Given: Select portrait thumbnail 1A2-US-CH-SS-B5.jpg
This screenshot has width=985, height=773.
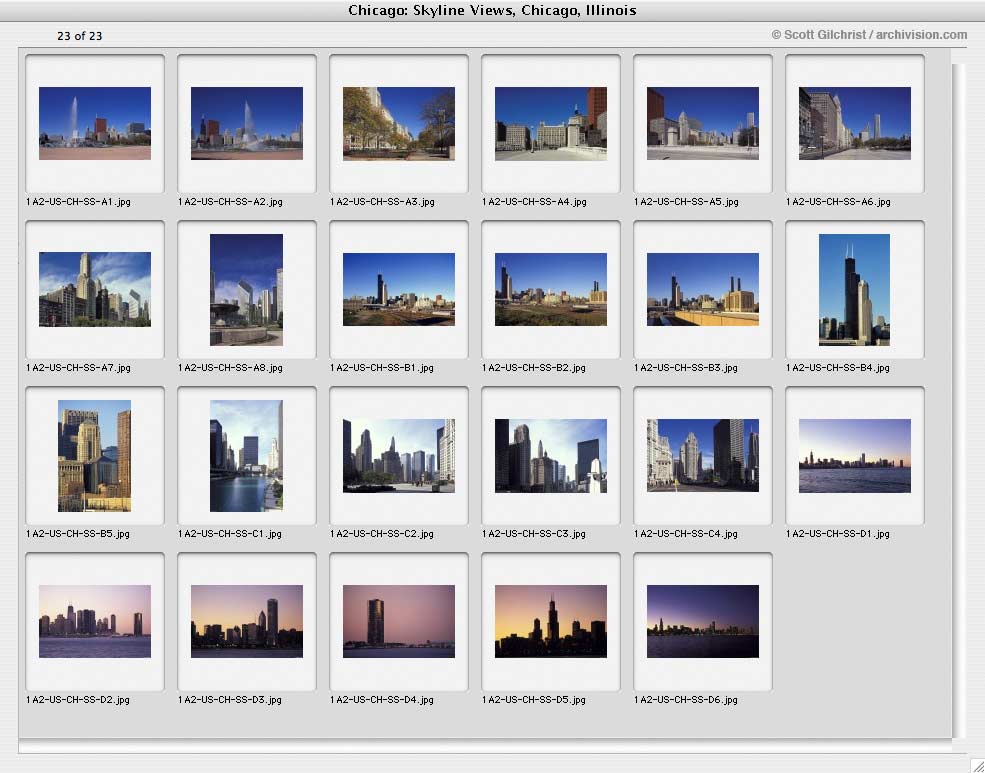Looking at the screenshot, I should tap(94, 456).
